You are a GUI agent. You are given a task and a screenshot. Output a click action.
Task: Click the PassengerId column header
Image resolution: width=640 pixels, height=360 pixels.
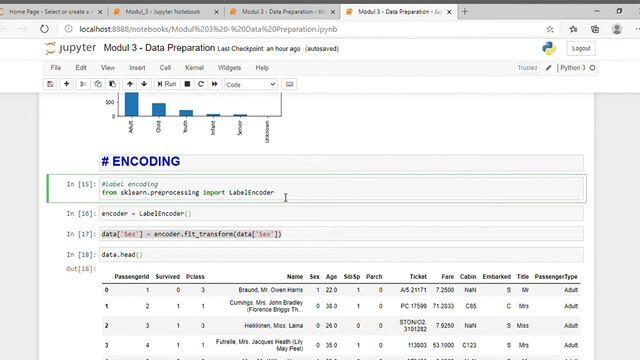pyautogui.click(x=131, y=277)
